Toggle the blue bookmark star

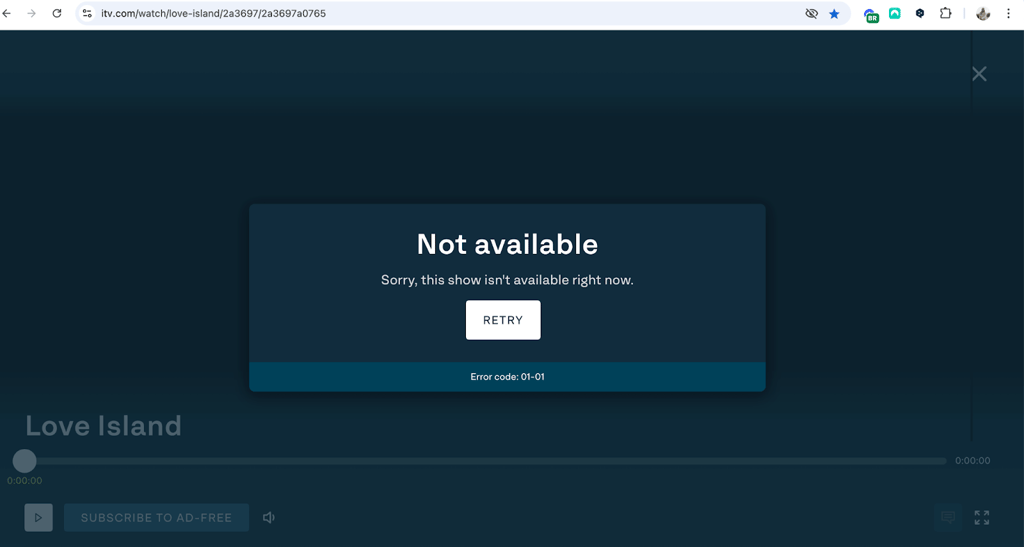tap(834, 13)
